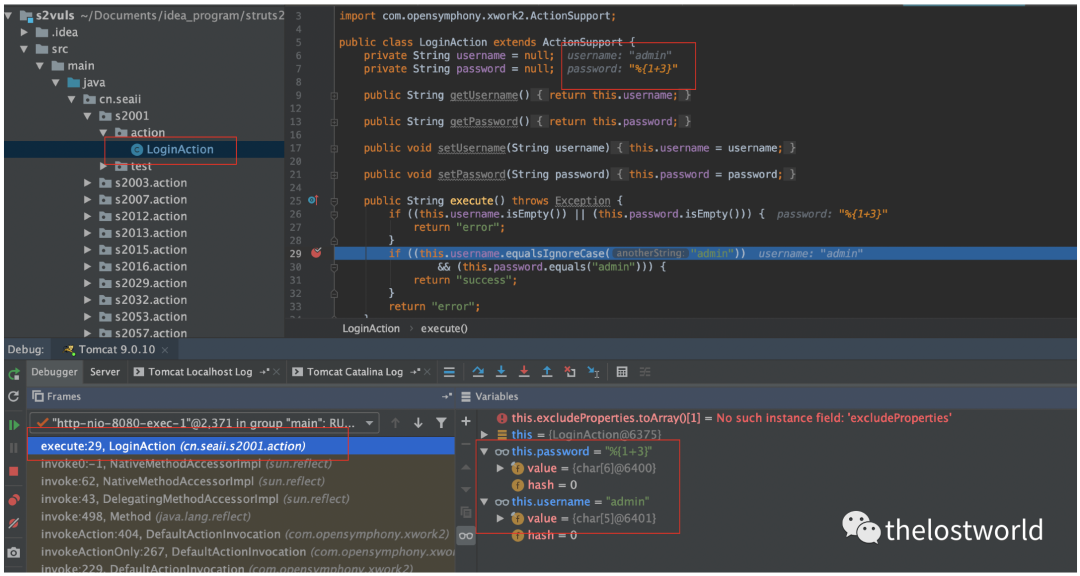Open the thread selector dropdown

pos(368,423)
